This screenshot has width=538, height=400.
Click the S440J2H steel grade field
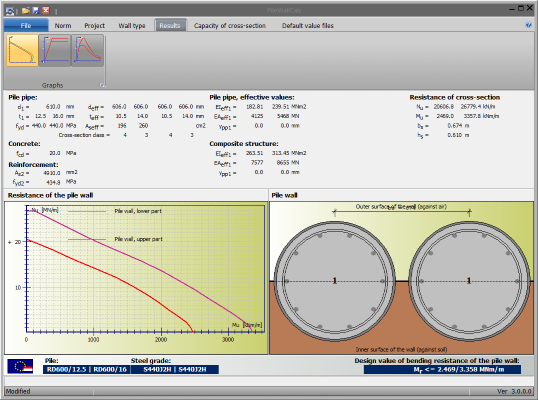point(175,369)
